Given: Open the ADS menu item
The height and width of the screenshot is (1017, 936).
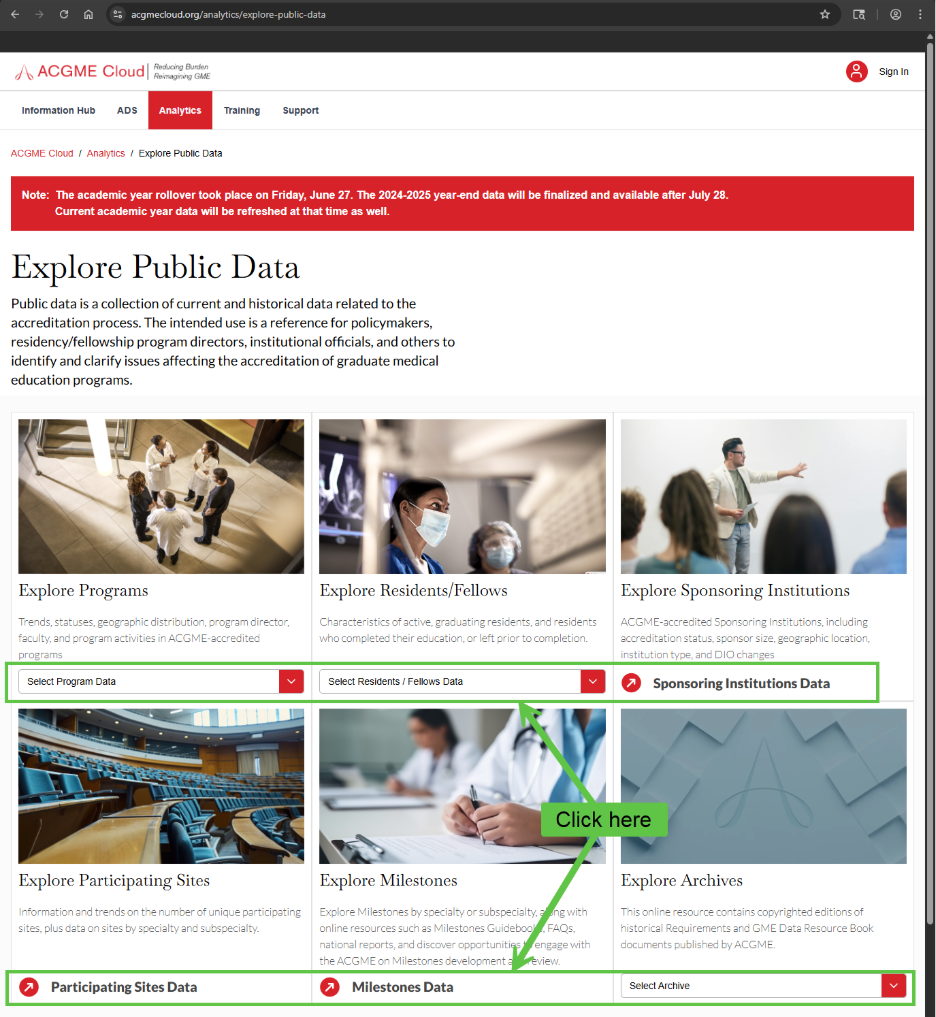Looking at the screenshot, I should pos(127,110).
